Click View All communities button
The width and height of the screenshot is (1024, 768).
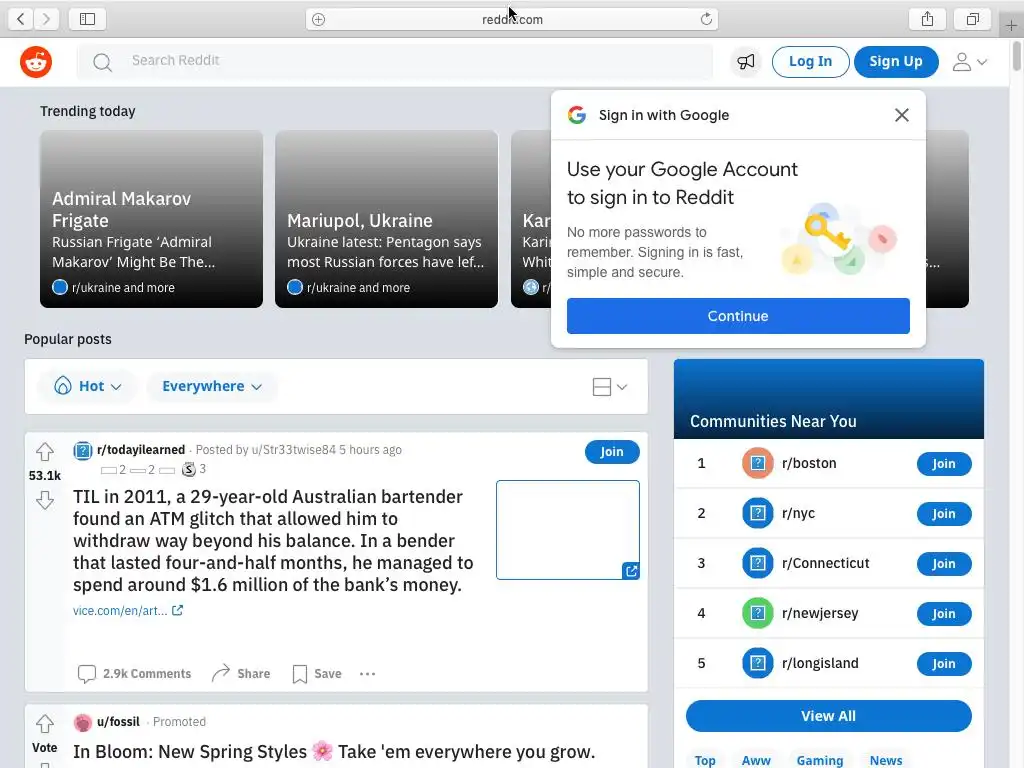tap(828, 716)
